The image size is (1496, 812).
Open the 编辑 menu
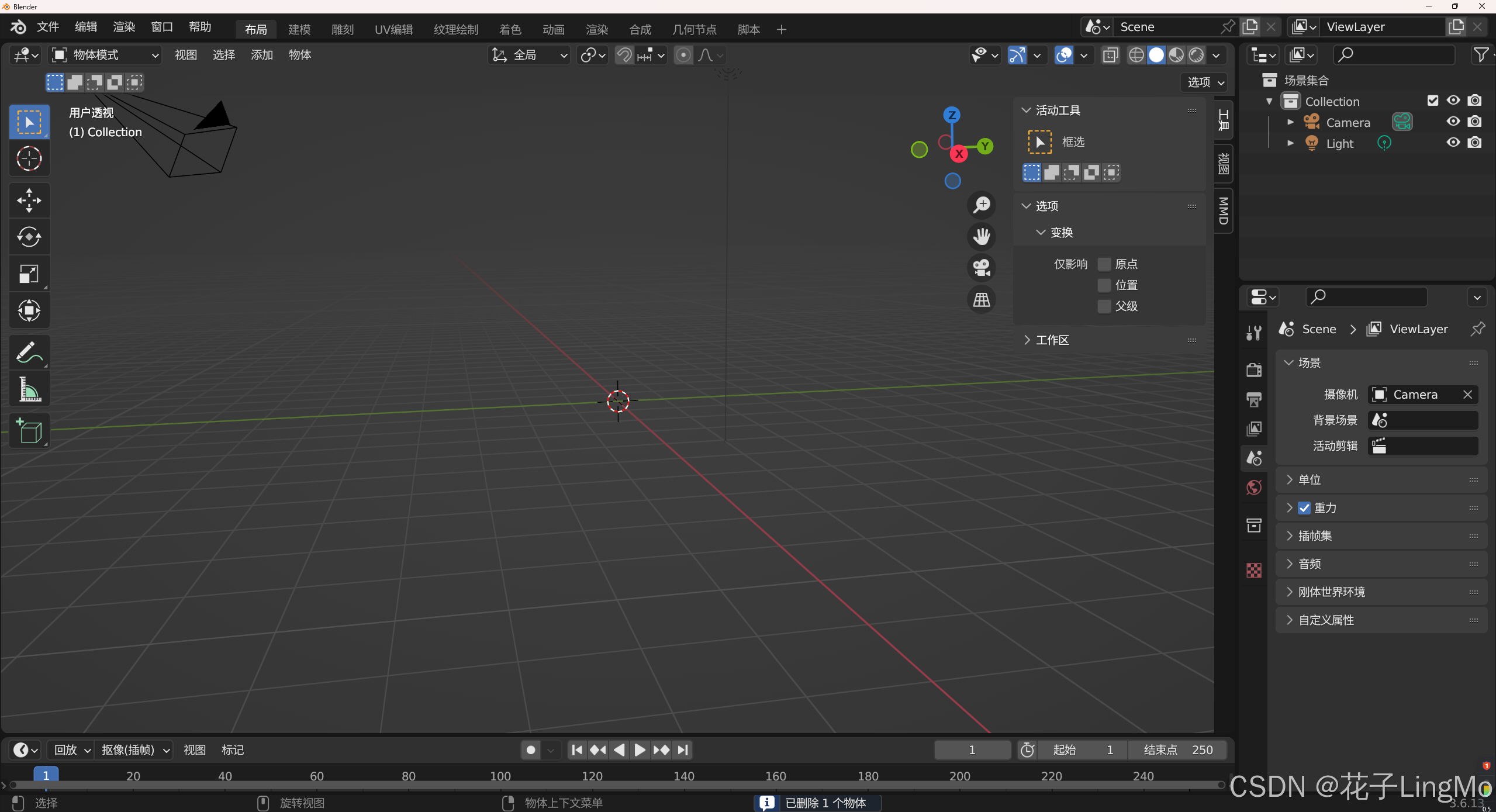pyautogui.click(x=86, y=27)
